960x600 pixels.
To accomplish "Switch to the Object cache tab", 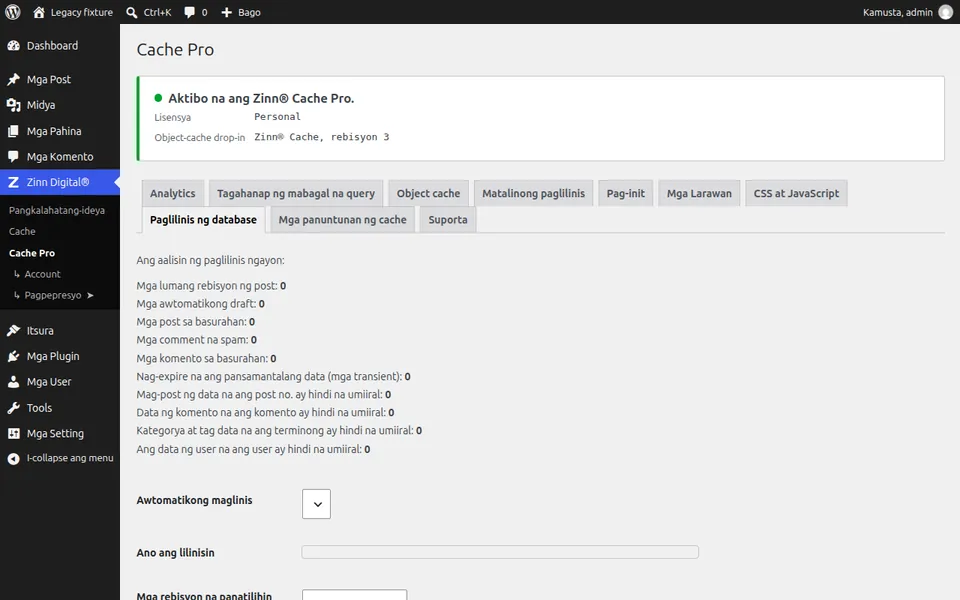I will (429, 193).
